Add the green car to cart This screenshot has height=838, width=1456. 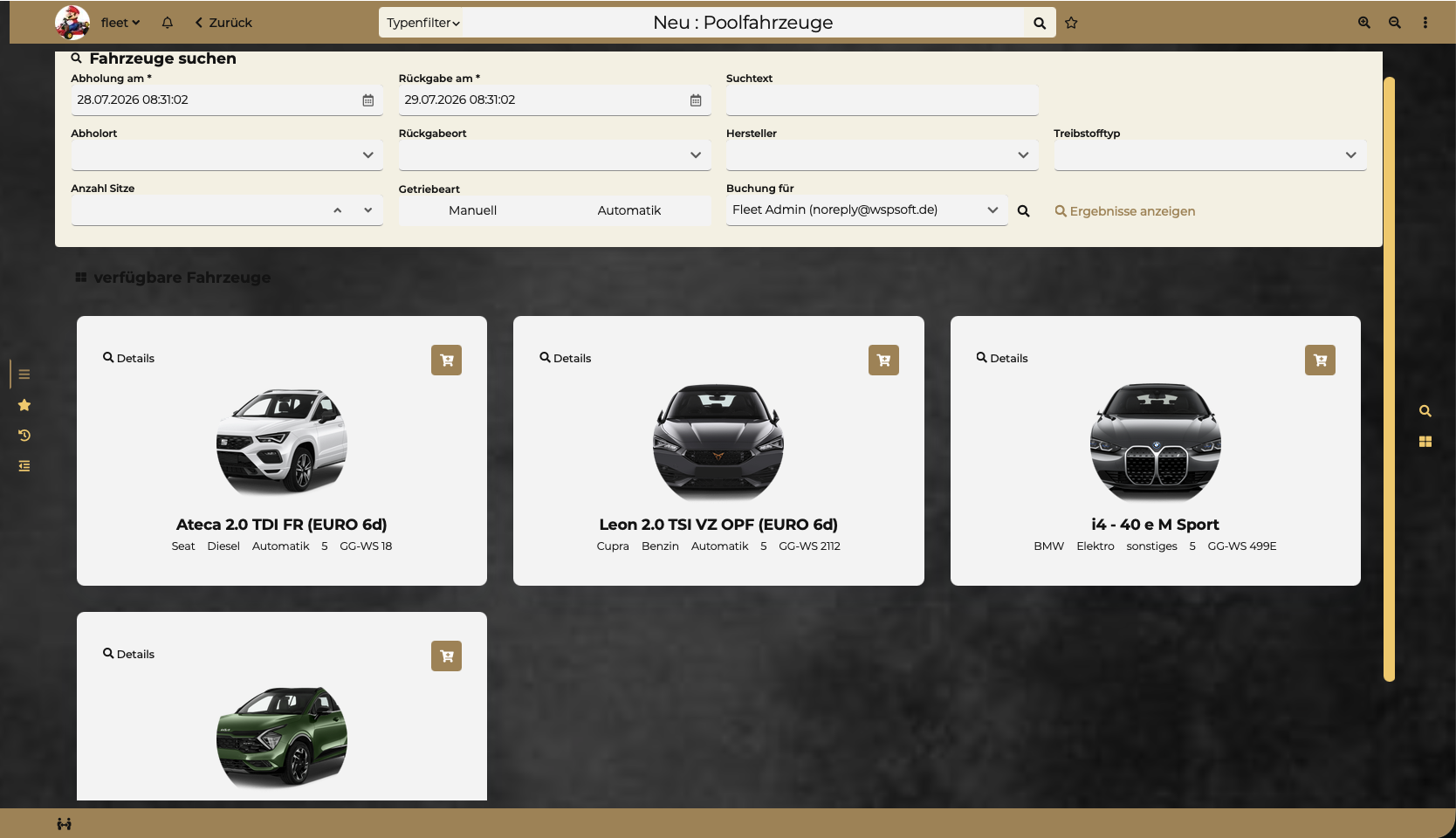pos(447,656)
